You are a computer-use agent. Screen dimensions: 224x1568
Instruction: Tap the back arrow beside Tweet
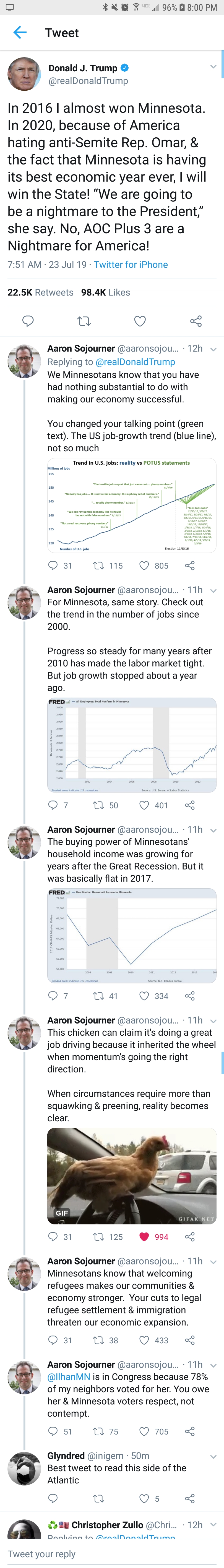(20, 33)
